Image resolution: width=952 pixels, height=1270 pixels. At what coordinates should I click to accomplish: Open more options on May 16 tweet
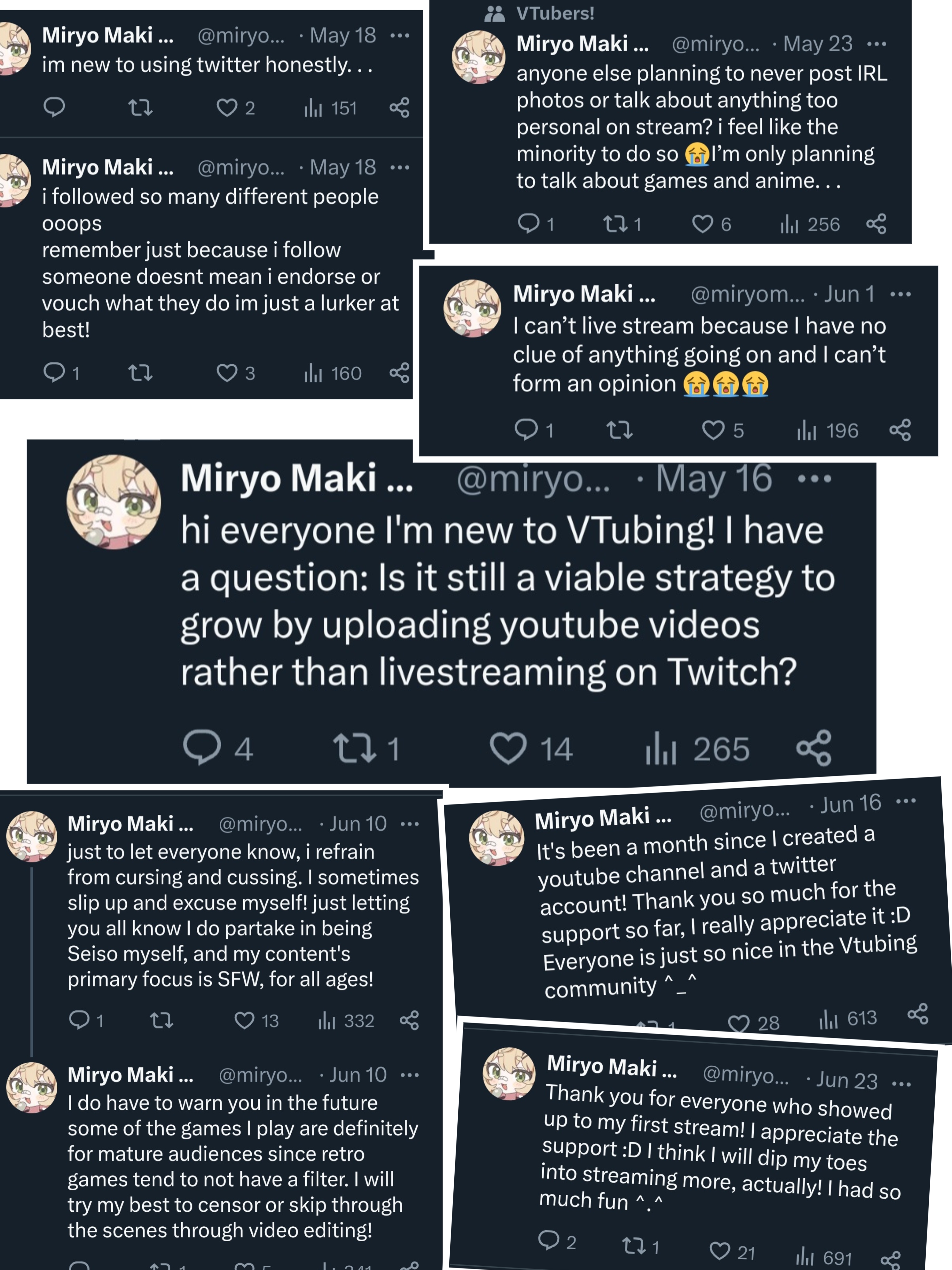click(x=814, y=478)
